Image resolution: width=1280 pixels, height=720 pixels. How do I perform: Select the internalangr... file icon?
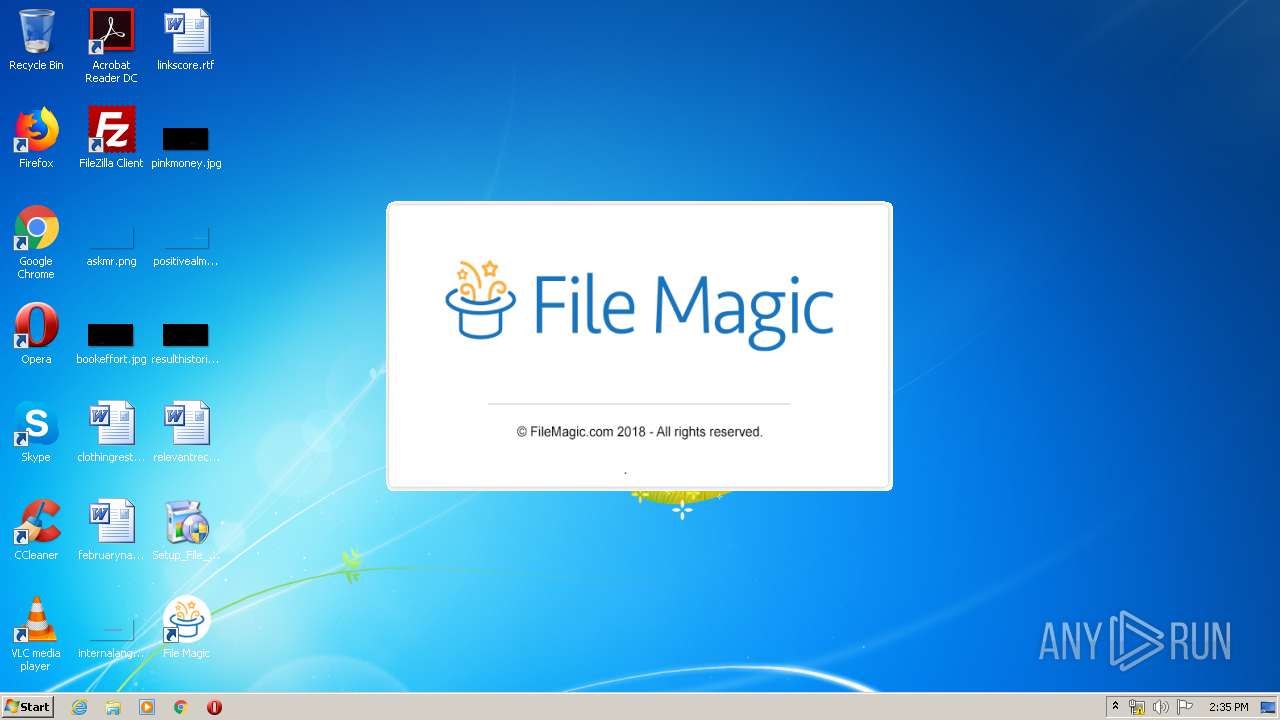click(111, 638)
